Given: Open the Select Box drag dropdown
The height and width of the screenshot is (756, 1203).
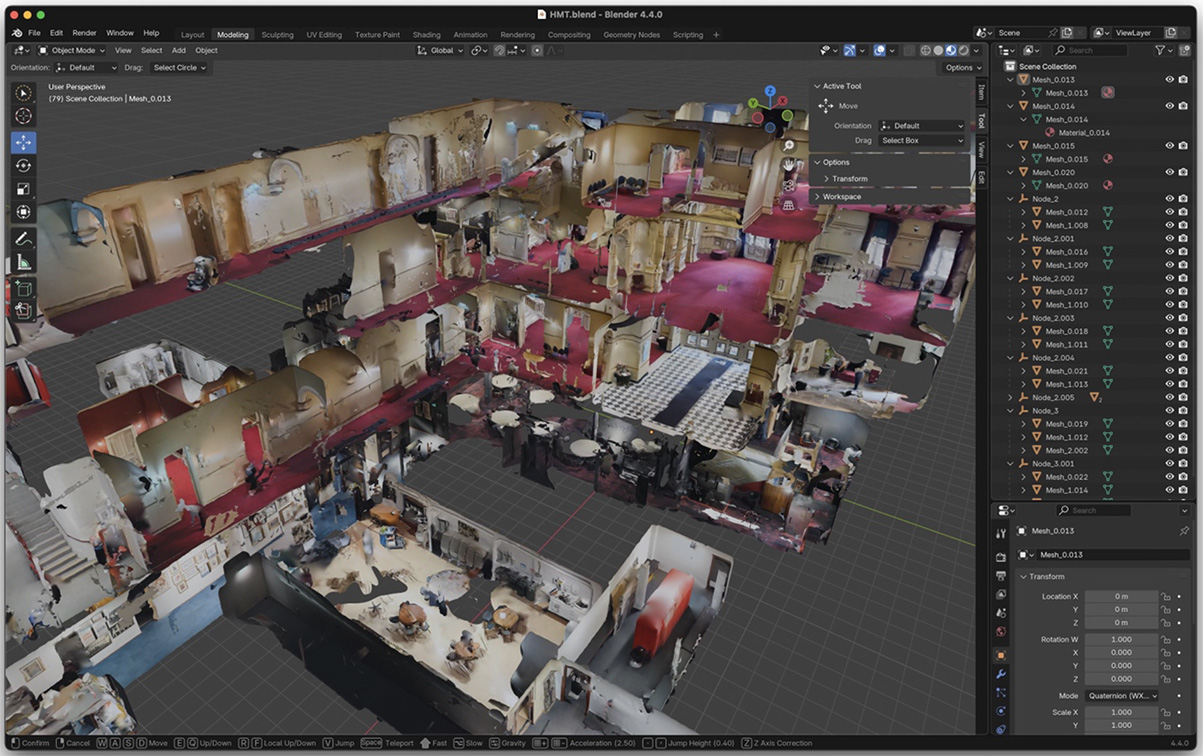Looking at the screenshot, I should pos(922,141).
